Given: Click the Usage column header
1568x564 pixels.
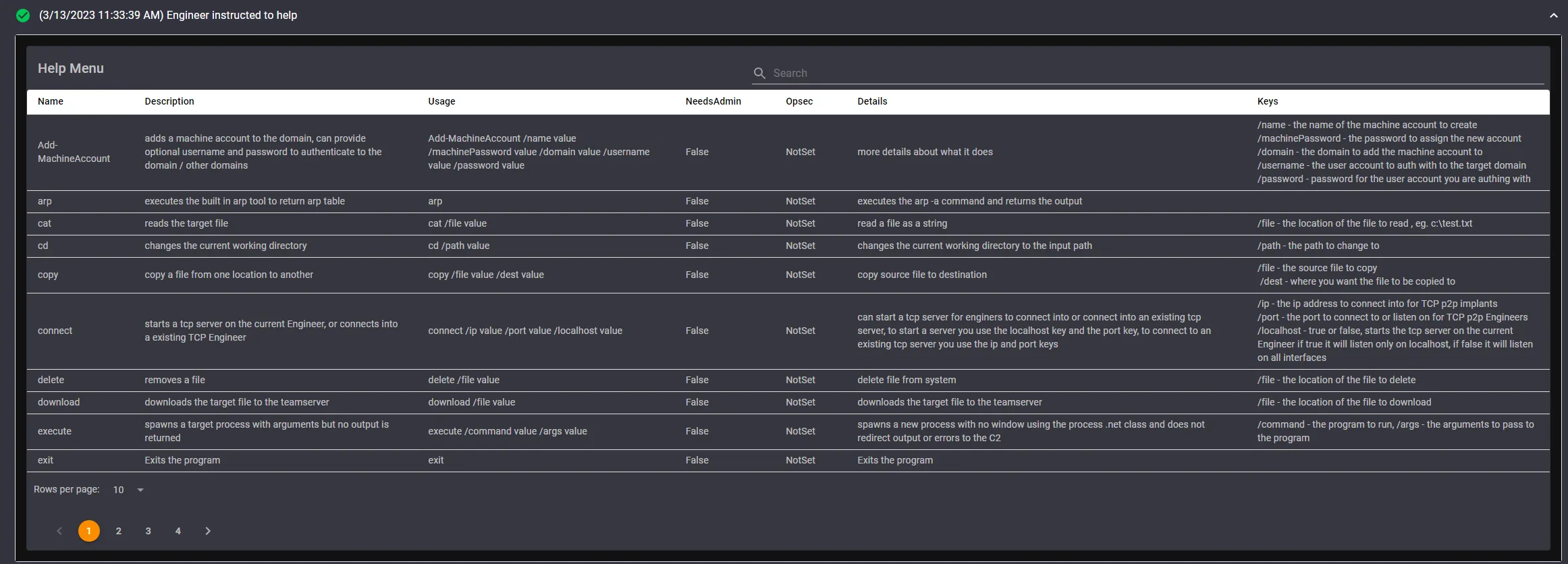Looking at the screenshot, I should 441,101.
